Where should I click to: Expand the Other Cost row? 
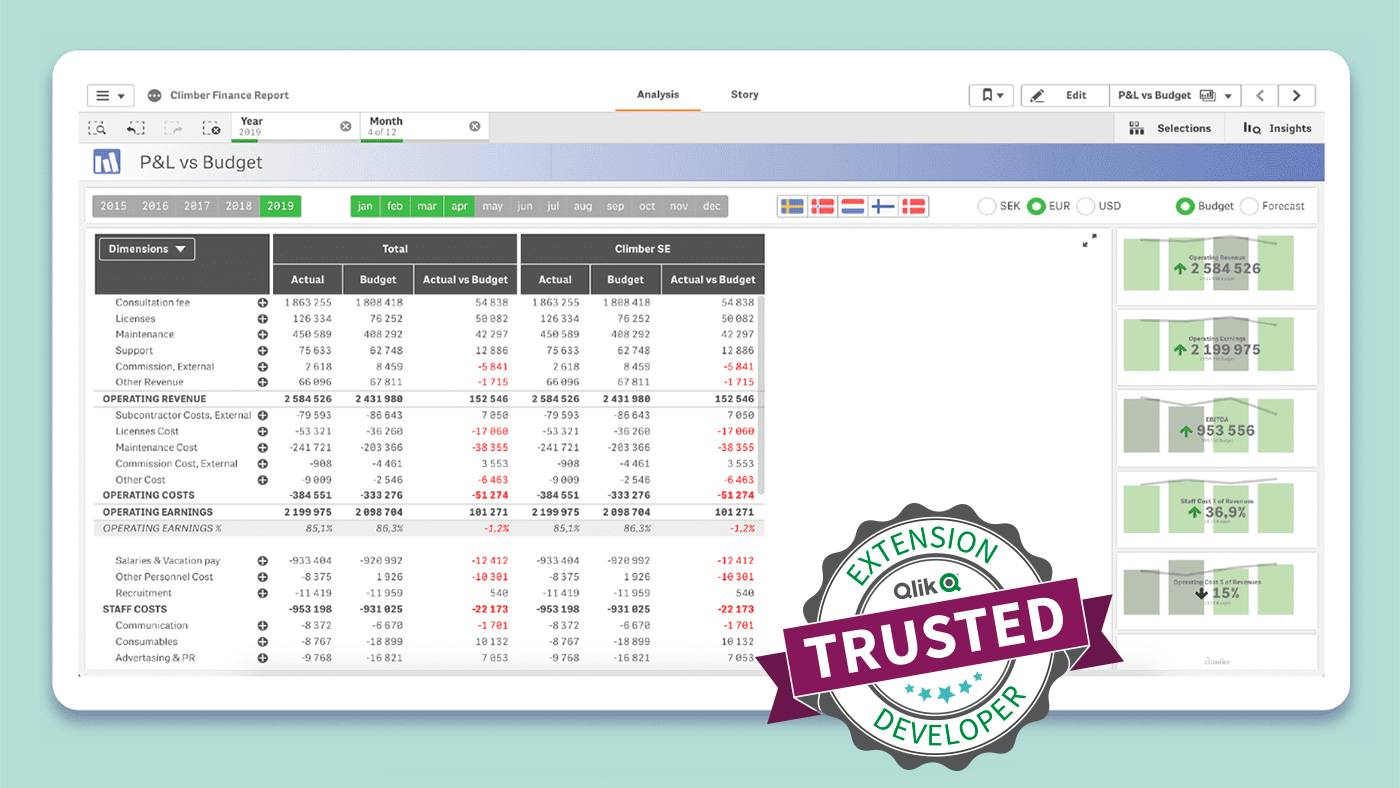click(x=263, y=480)
